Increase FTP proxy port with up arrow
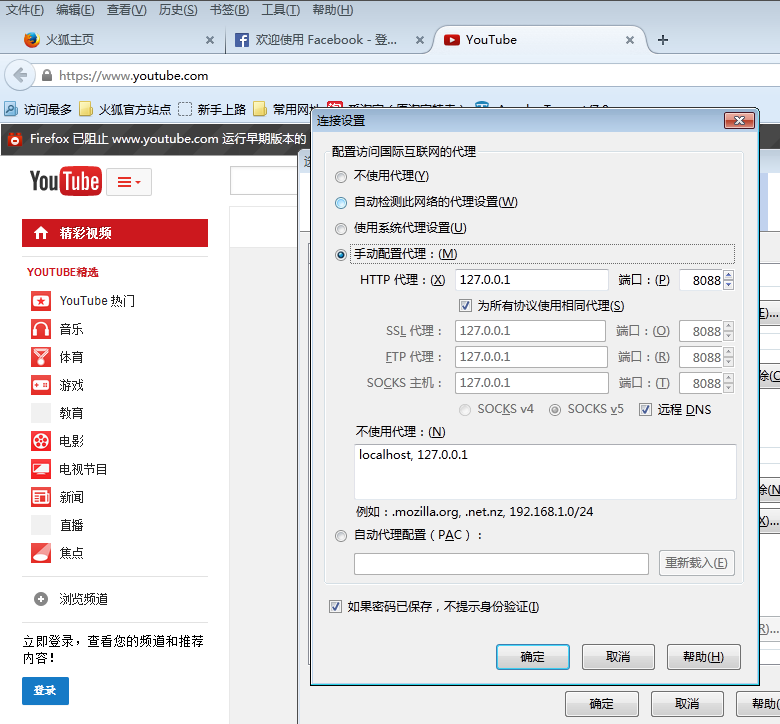Screen dimensions: 780x724 729,352
